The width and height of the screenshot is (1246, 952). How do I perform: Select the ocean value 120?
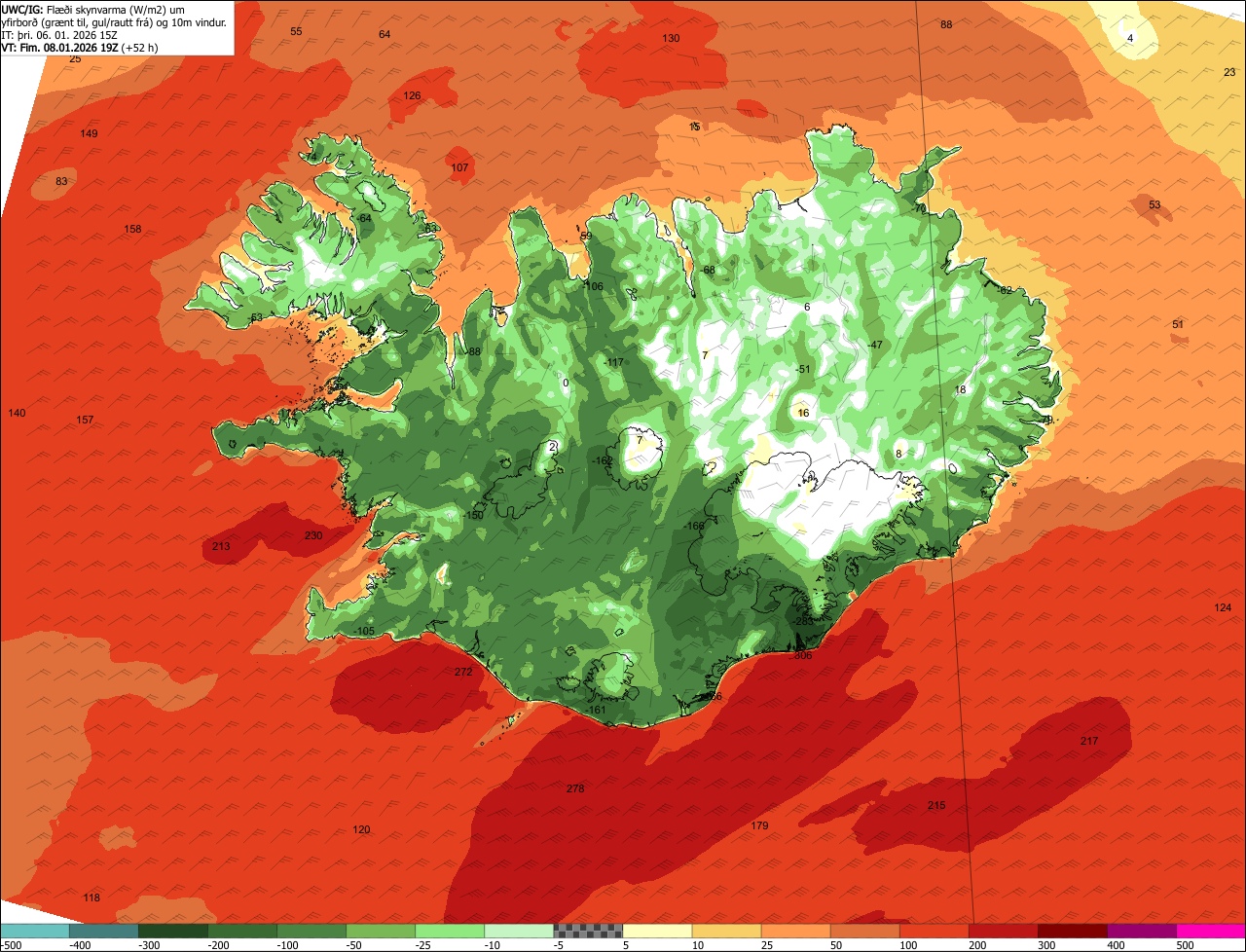[361, 829]
